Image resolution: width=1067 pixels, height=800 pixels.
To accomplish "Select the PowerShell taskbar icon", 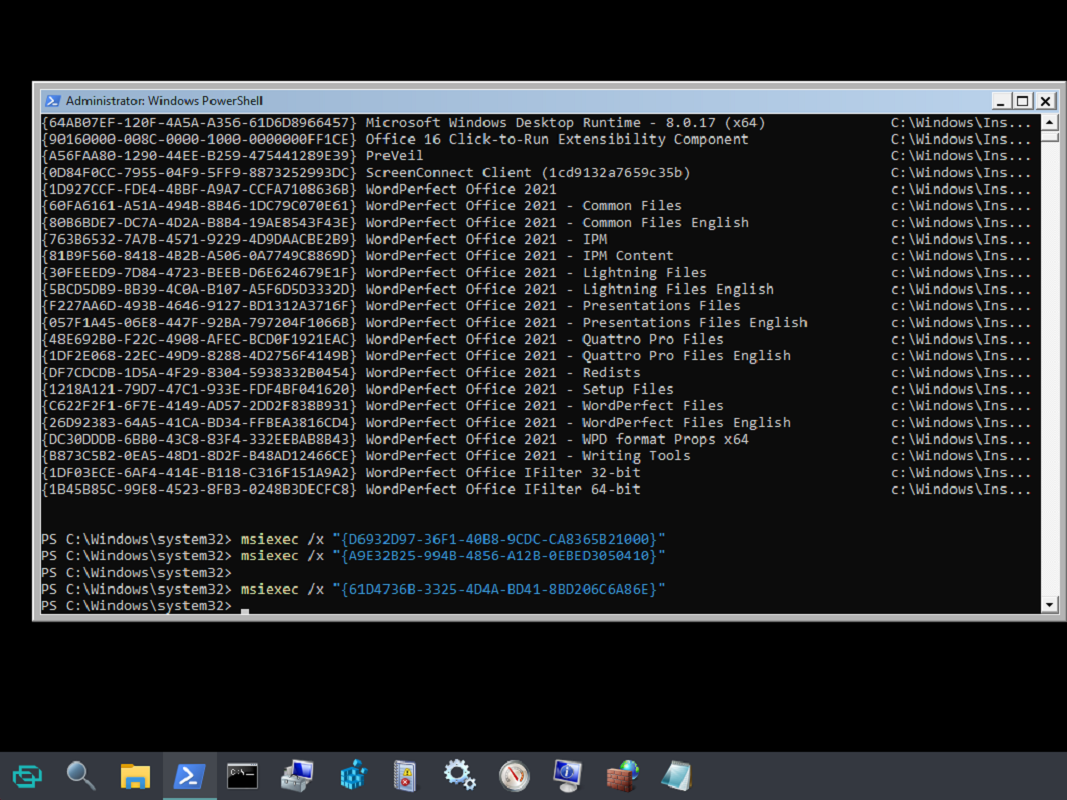I will coord(189,775).
